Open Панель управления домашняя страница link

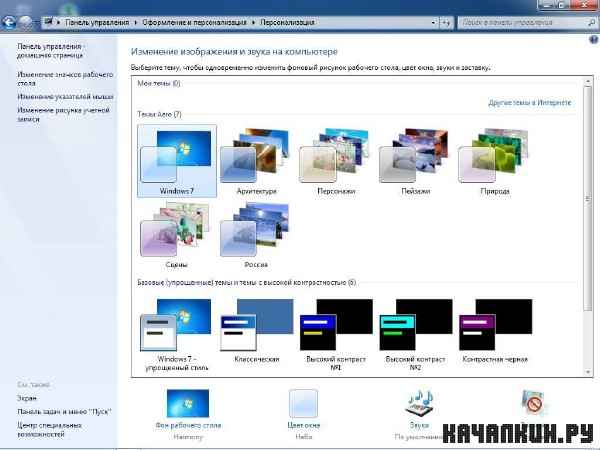(50, 51)
